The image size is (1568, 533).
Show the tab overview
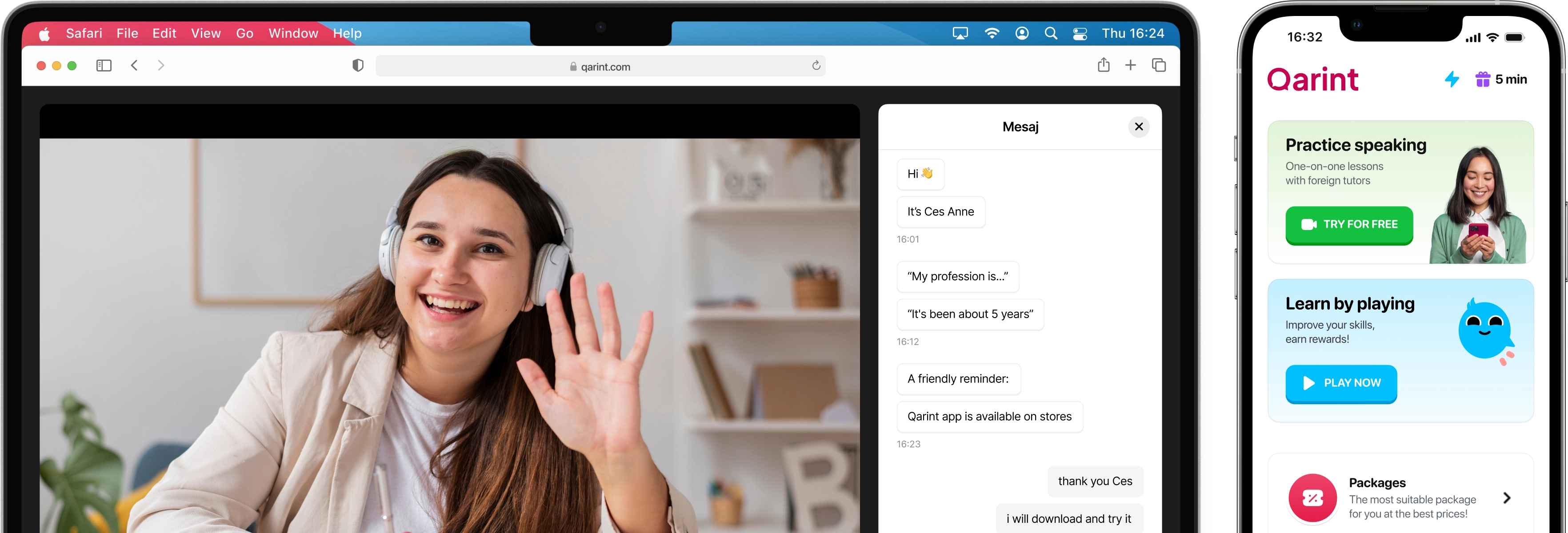tap(1158, 65)
